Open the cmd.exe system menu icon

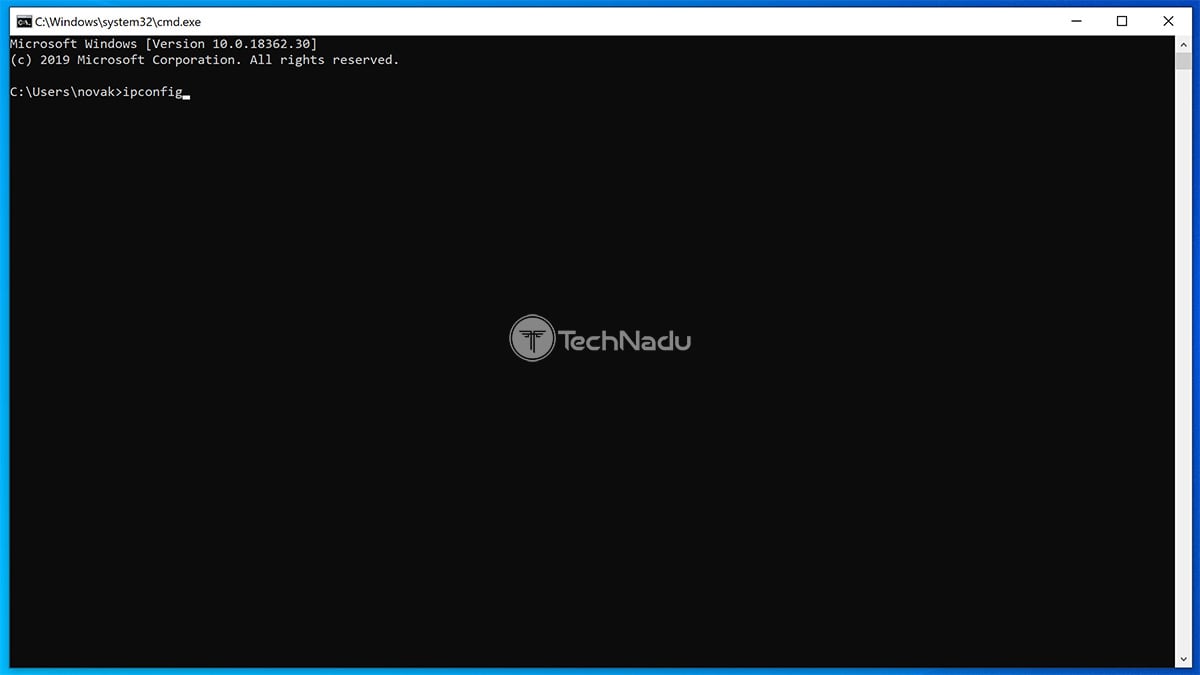coord(23,21)
